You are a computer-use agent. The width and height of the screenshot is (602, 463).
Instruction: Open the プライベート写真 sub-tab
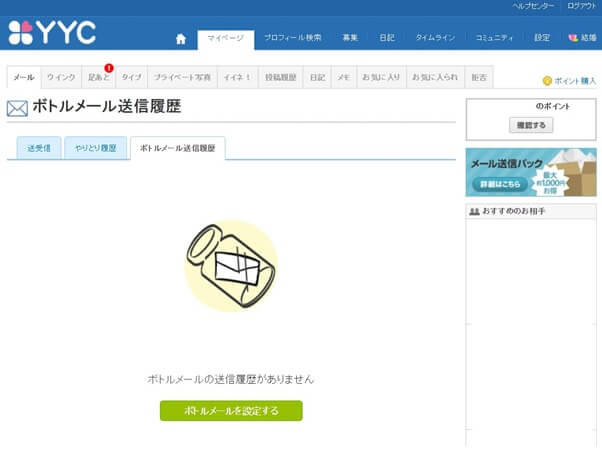coord(182,77)
